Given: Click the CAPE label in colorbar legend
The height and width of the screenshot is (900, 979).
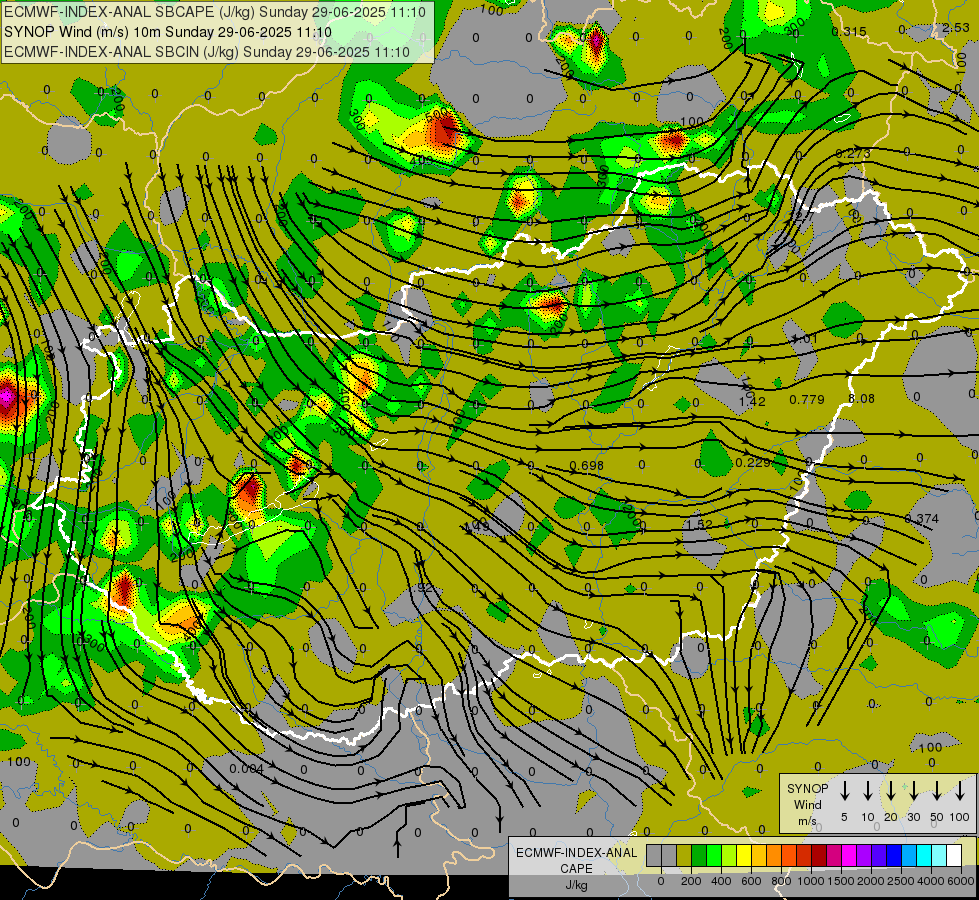Looking at the screenshot, I should pos(576,869).
